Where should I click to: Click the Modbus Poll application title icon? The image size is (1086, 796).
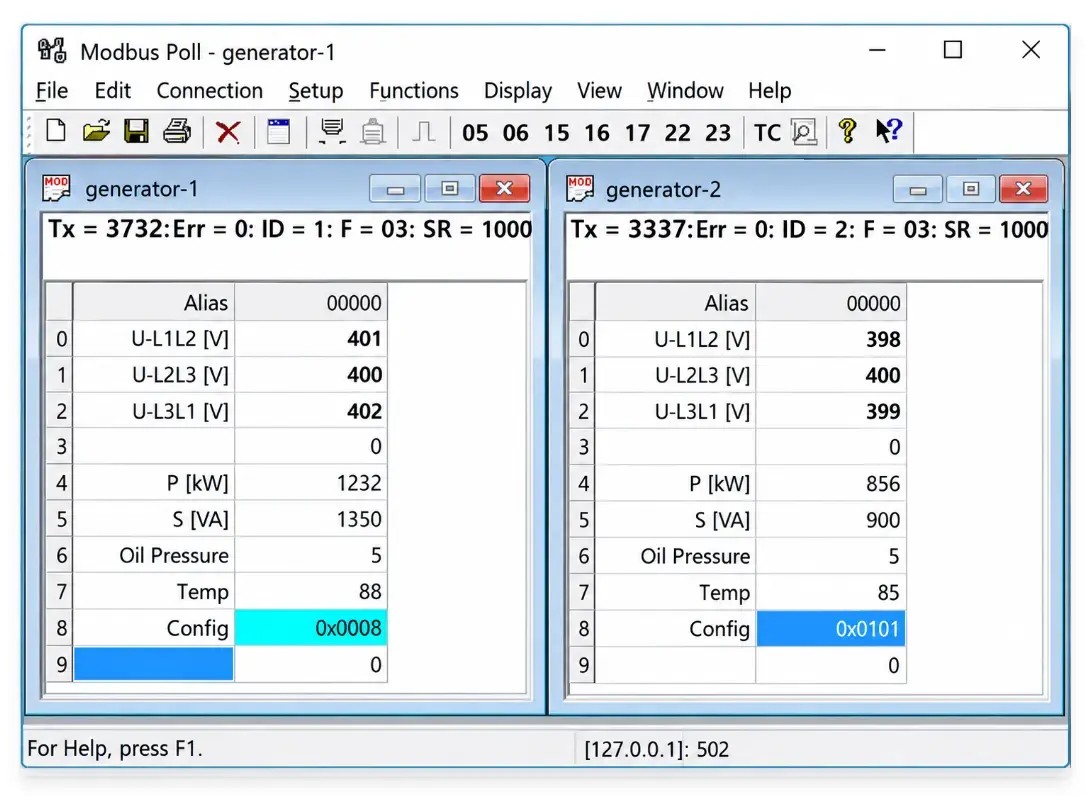tap(52, 51)
